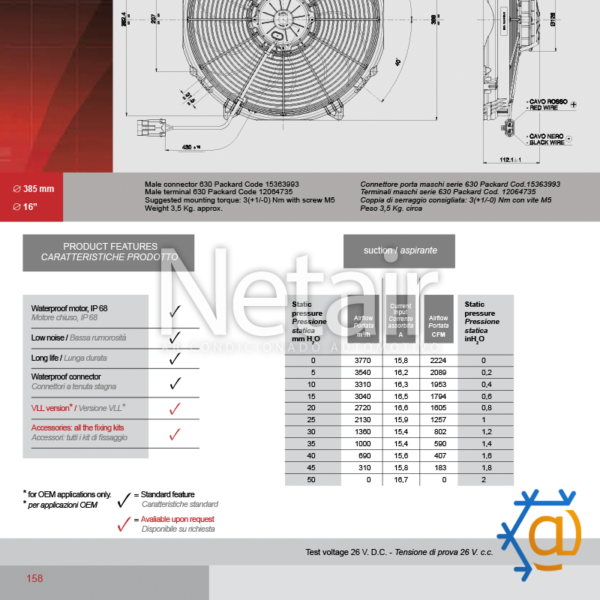The width and height of the screenshot is (600, 600).
Task: Click the red checkmark in the bottom legend
Action: point(124,524)
